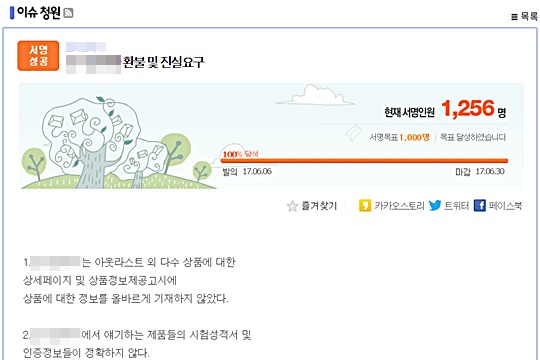Screen dimensions: 540x360
Task: Click the yellow KakaoStory icon
Action: 365,205
